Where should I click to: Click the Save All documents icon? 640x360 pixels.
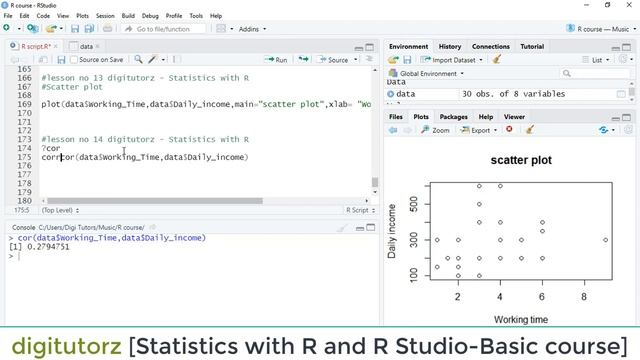pos(89,29)
